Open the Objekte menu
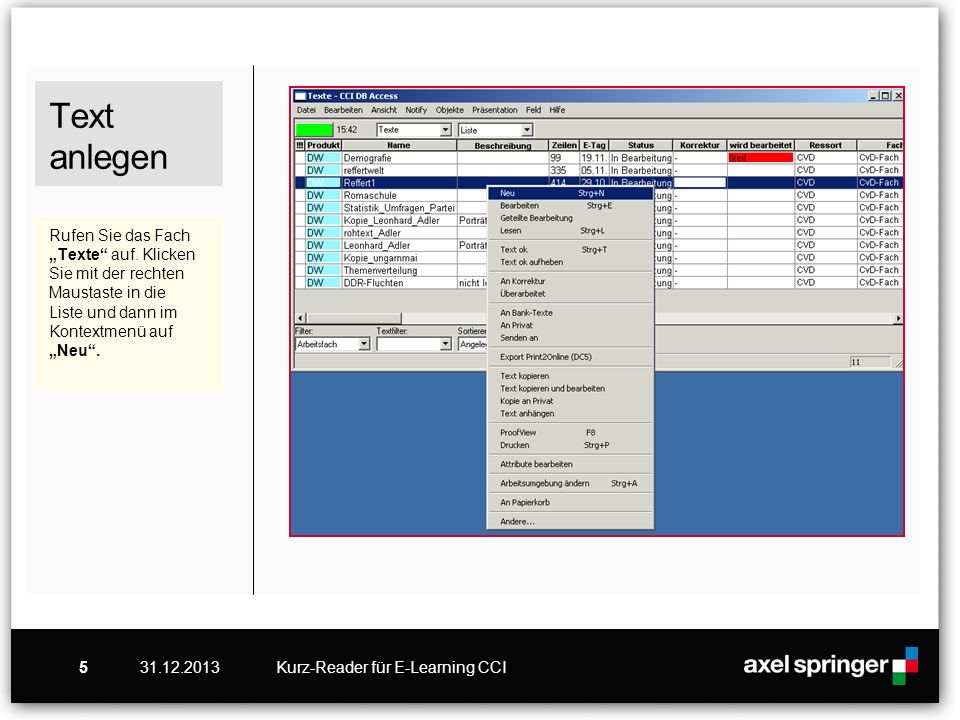Viewport: 960px width, 720px height. coord(449,110)
